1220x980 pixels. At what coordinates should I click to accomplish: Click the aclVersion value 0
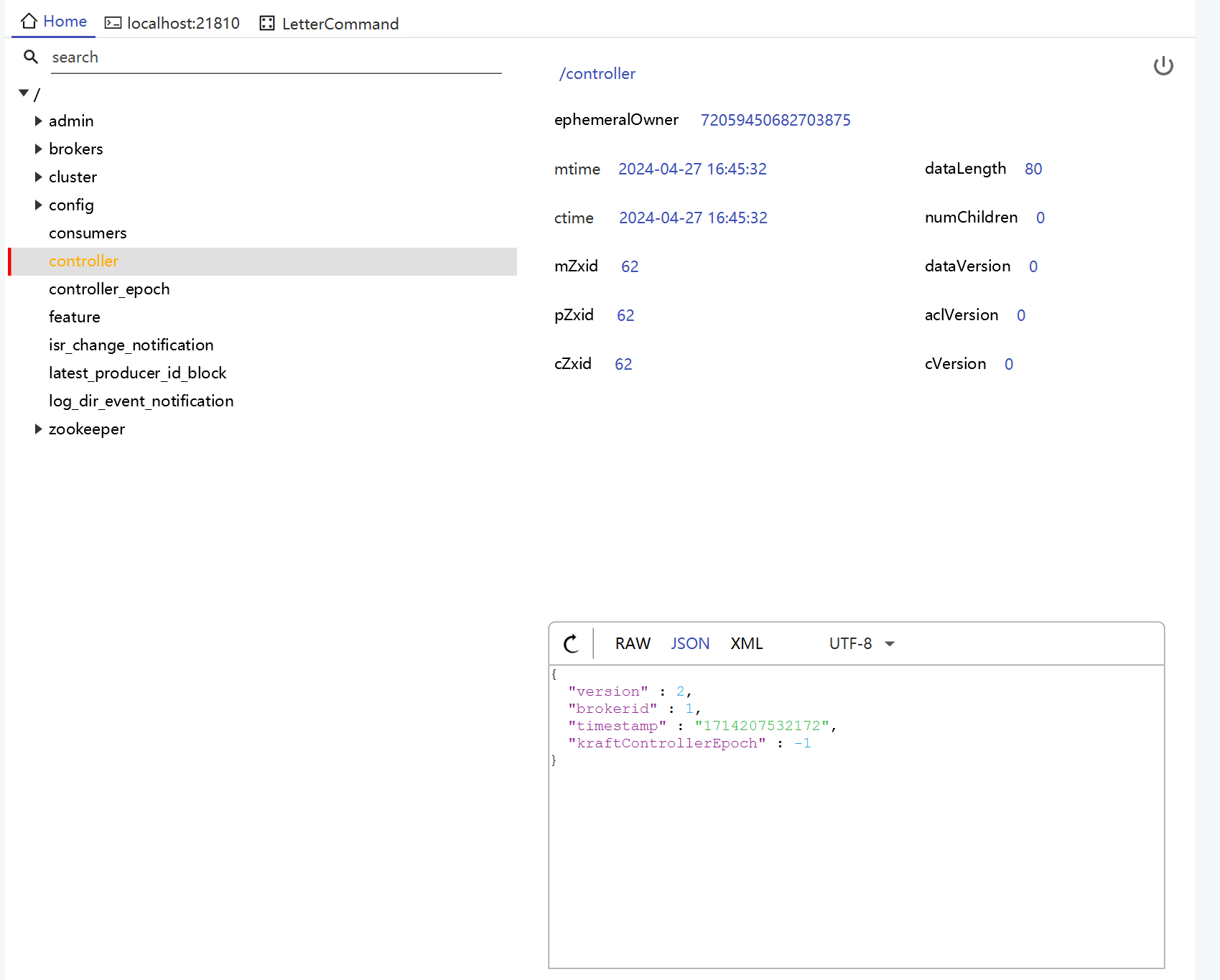coord(1021,315)
